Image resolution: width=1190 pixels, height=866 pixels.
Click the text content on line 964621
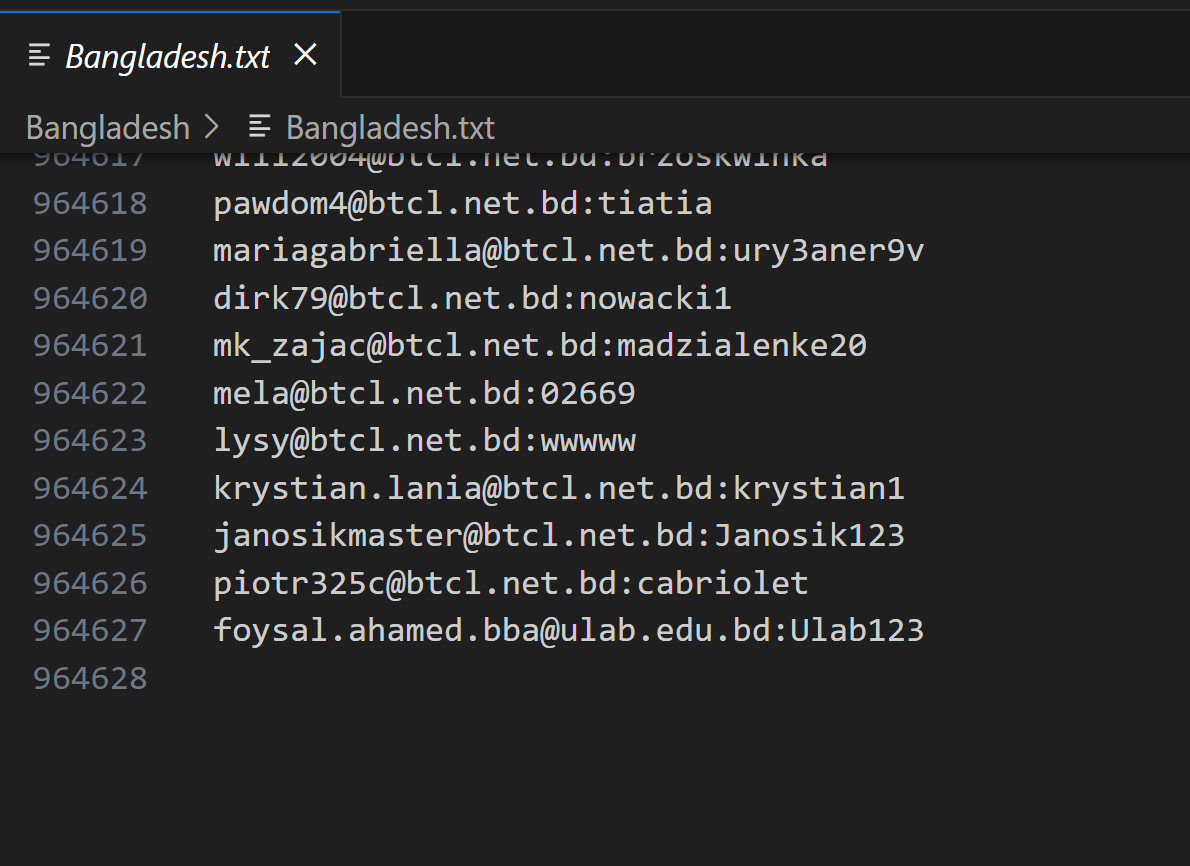[x=540, y=346]
